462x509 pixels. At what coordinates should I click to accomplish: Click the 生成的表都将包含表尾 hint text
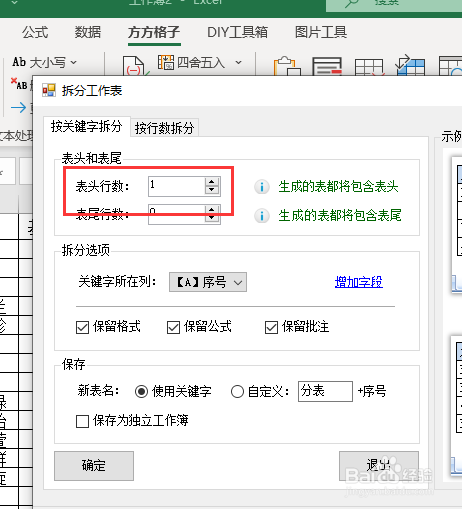(340, 216)
